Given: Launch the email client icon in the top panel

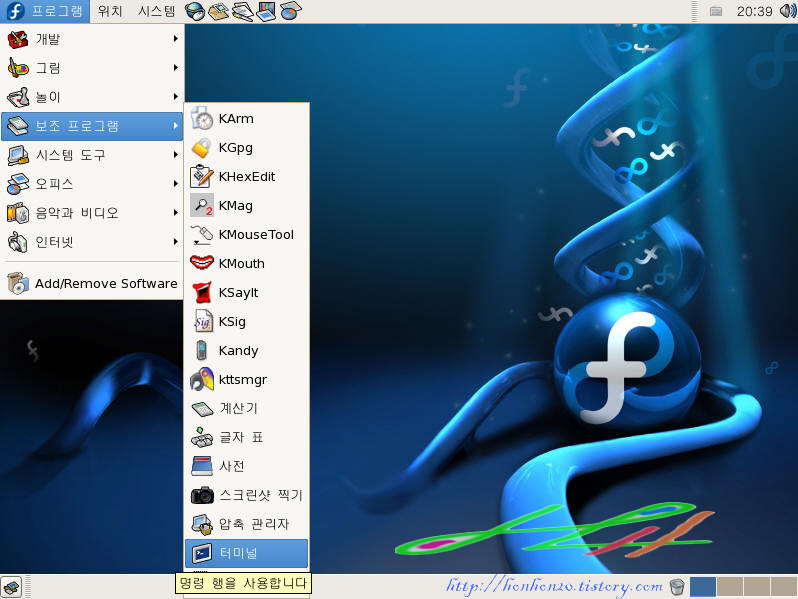Looking at the screenshot, I should click(219, 11).
